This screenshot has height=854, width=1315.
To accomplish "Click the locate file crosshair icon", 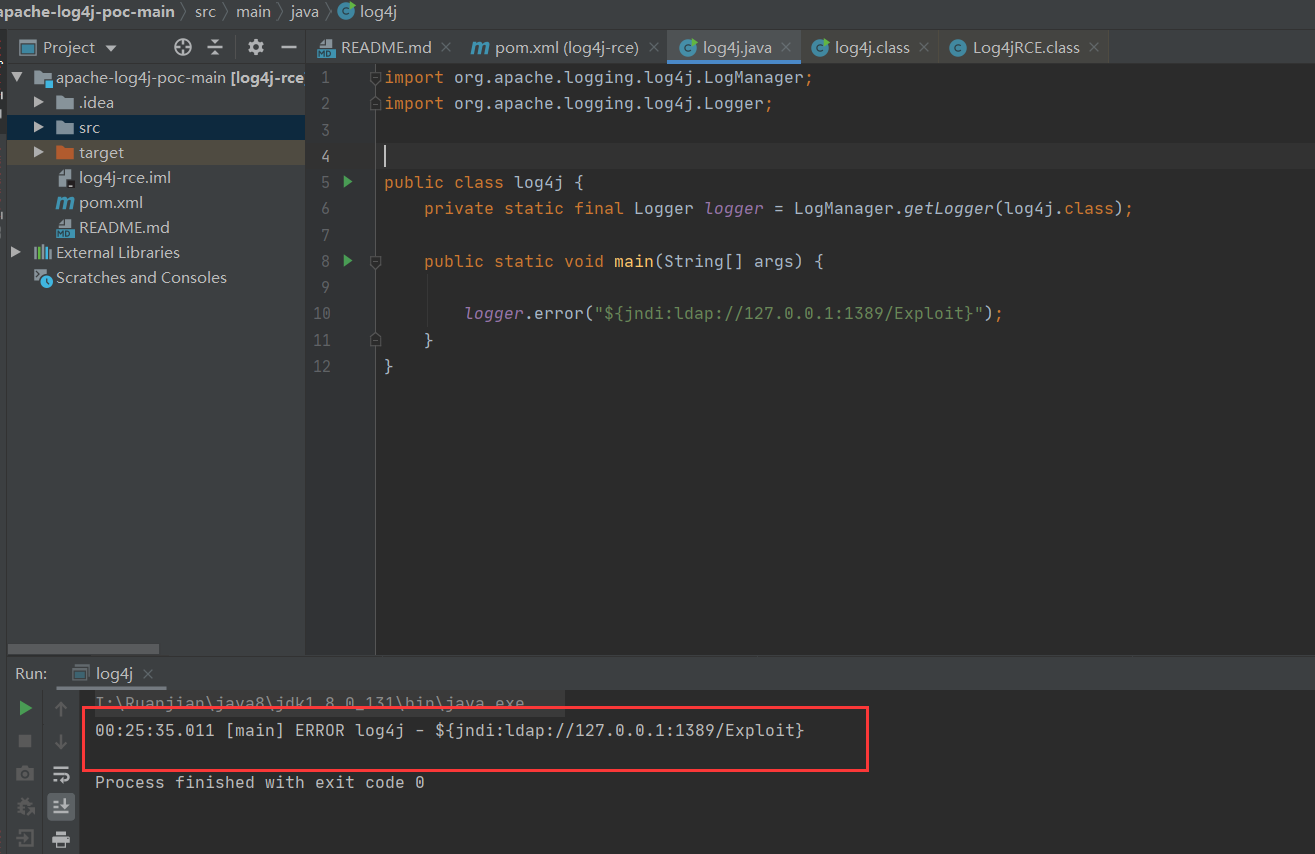I will (x=182, y=47).
